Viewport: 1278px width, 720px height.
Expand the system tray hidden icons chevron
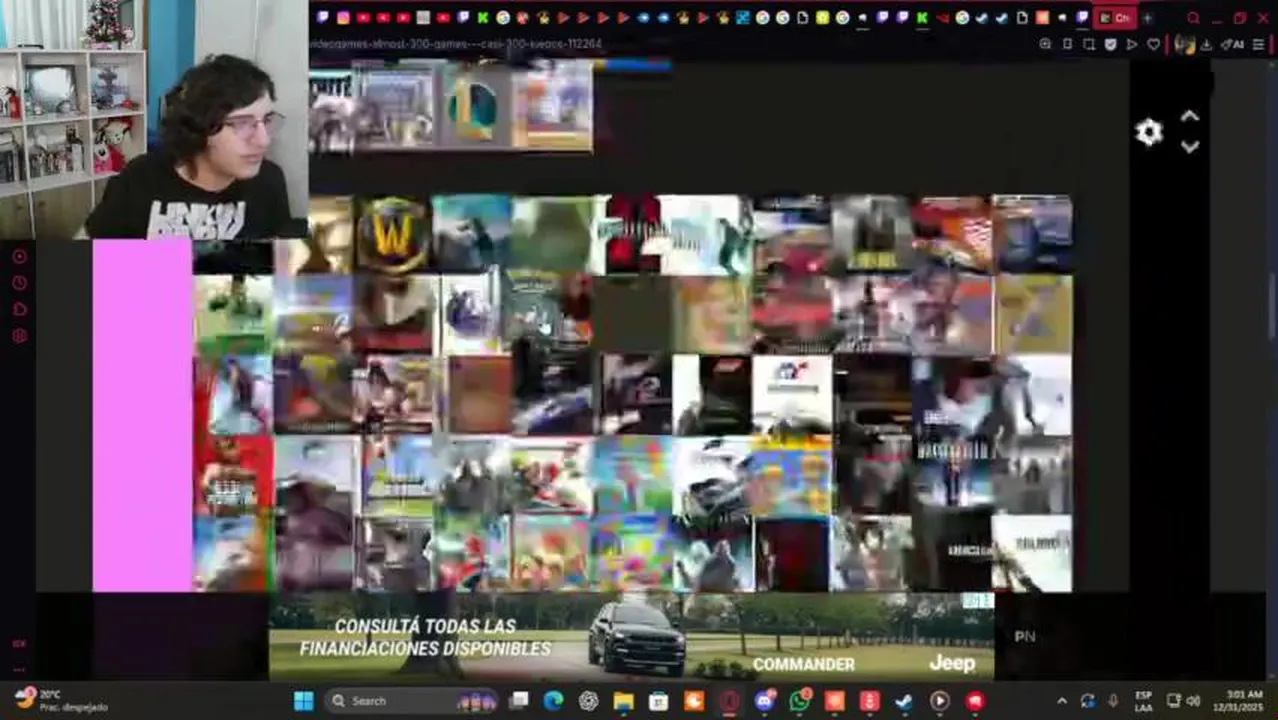[1062, 701]
